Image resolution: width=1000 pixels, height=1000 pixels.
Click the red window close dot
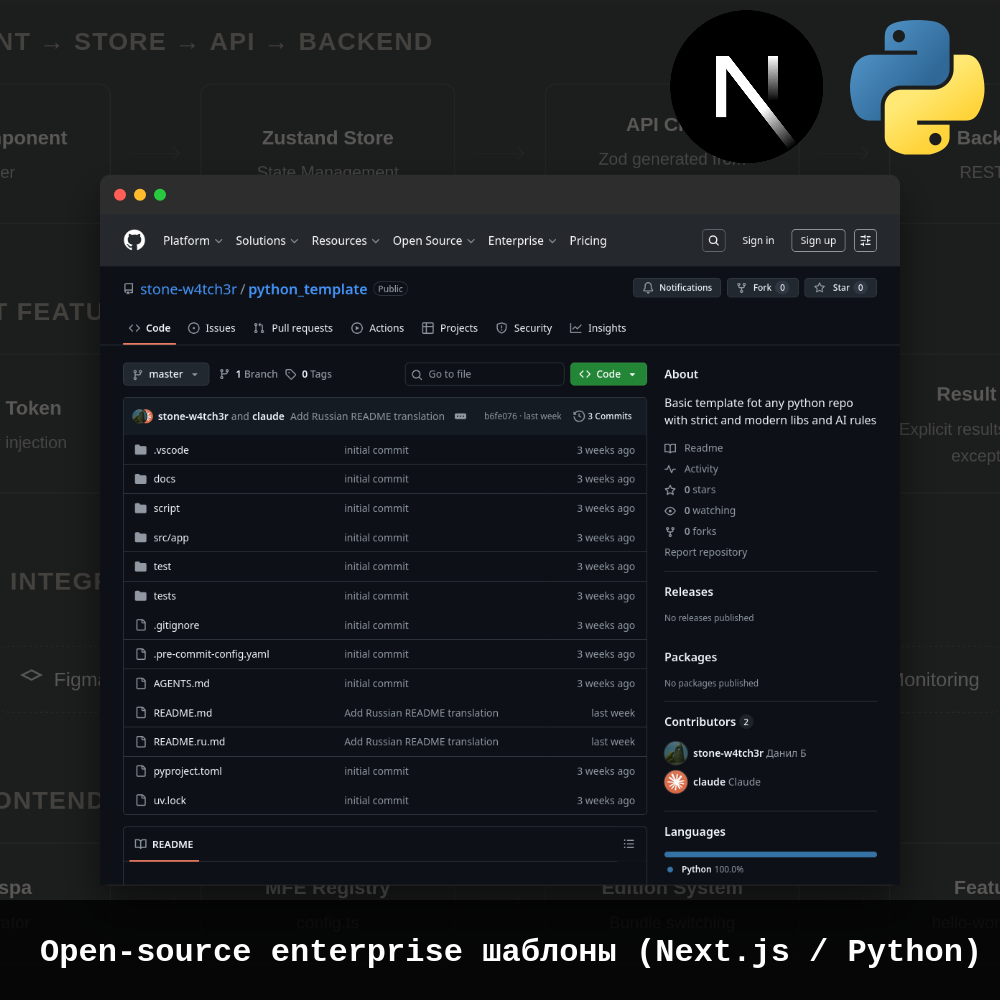(120, 195)
